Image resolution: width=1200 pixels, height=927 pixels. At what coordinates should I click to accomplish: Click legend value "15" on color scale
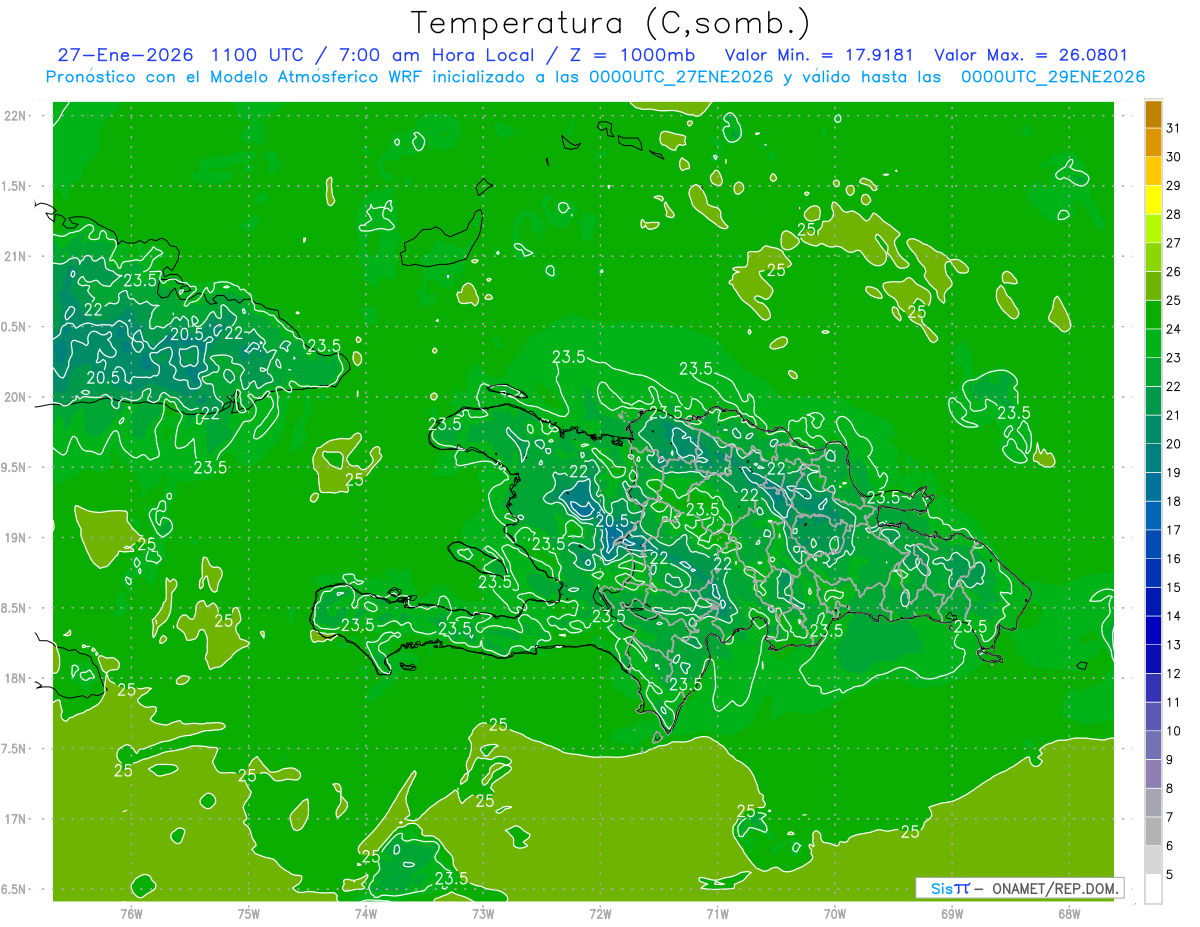coord(1173,587)
